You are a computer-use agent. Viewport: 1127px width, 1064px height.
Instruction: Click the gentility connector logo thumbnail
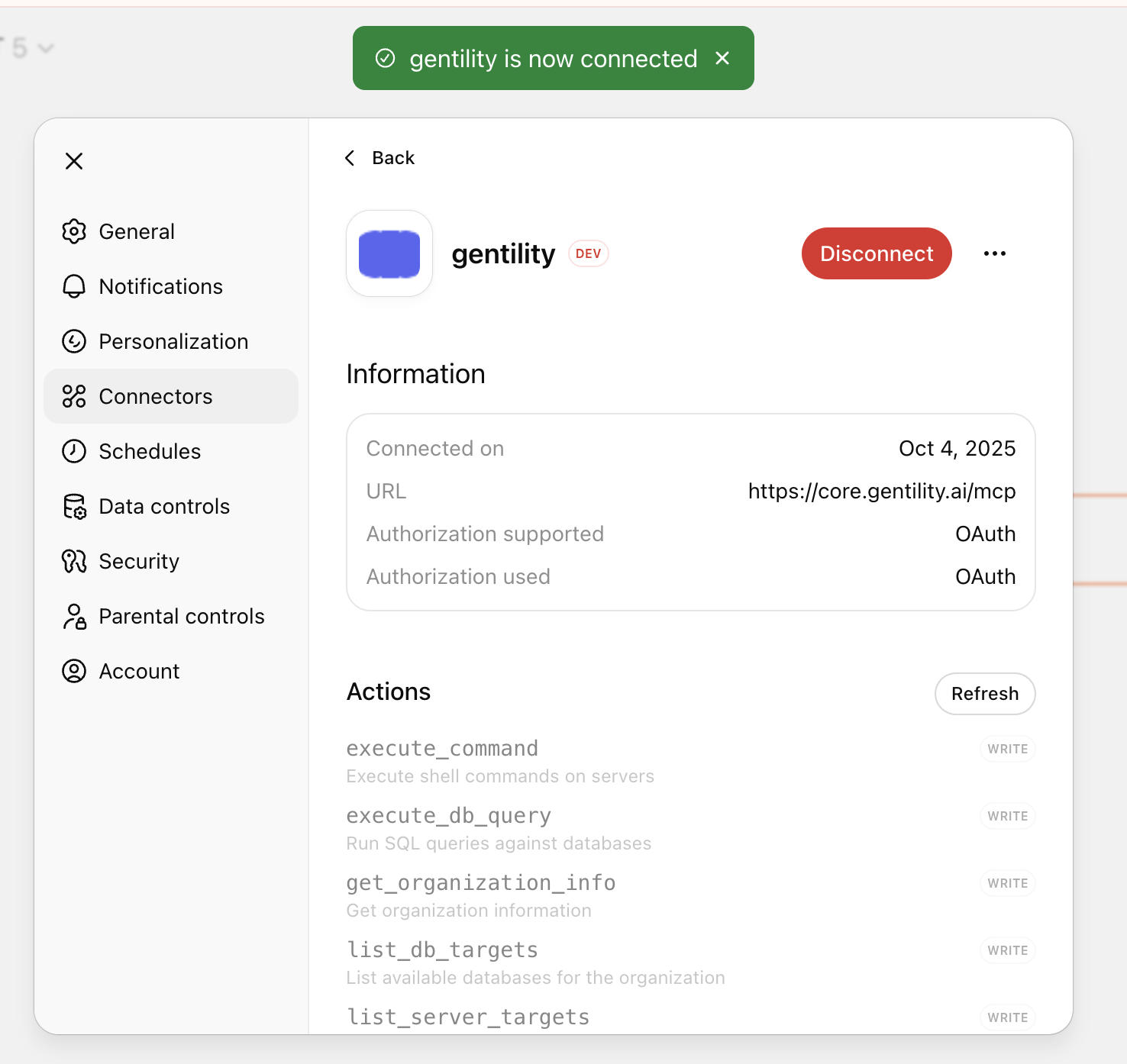(389, 253)
